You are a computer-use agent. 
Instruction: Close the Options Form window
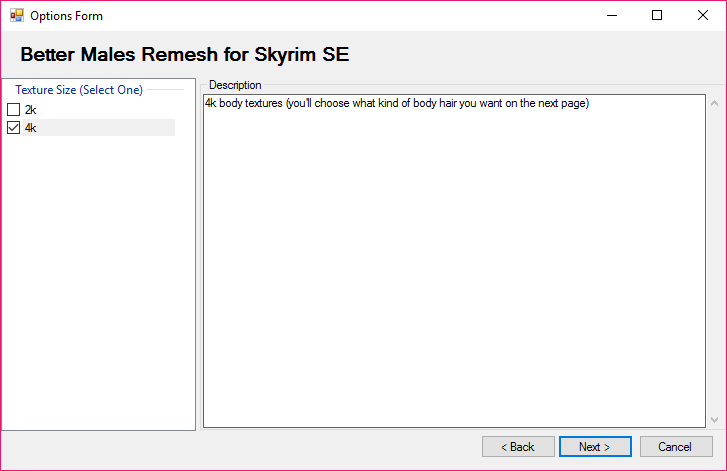tap(703, 15)
